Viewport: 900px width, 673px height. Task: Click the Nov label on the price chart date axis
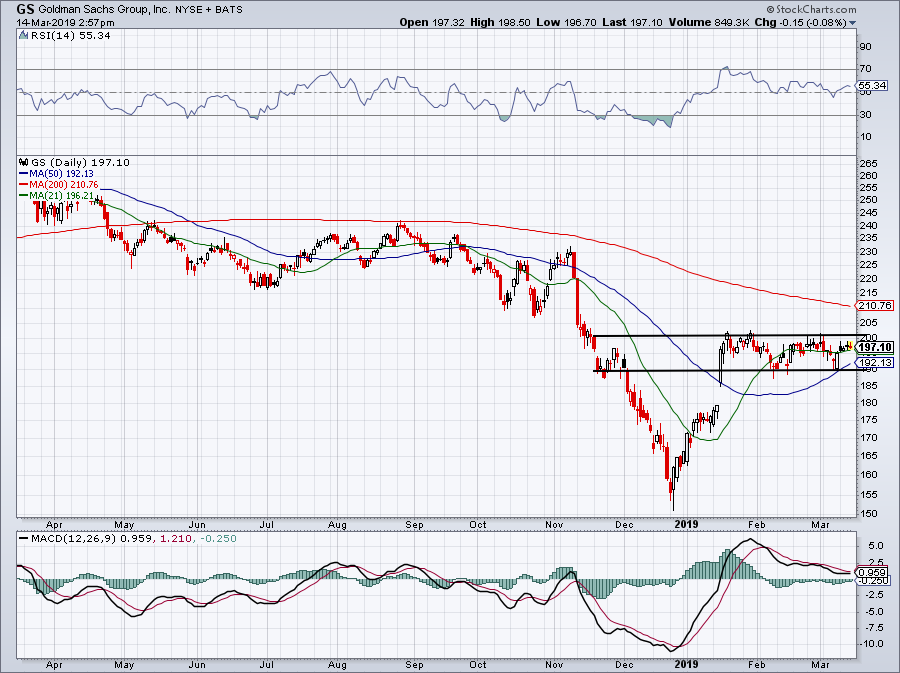(x=554, y=525)
